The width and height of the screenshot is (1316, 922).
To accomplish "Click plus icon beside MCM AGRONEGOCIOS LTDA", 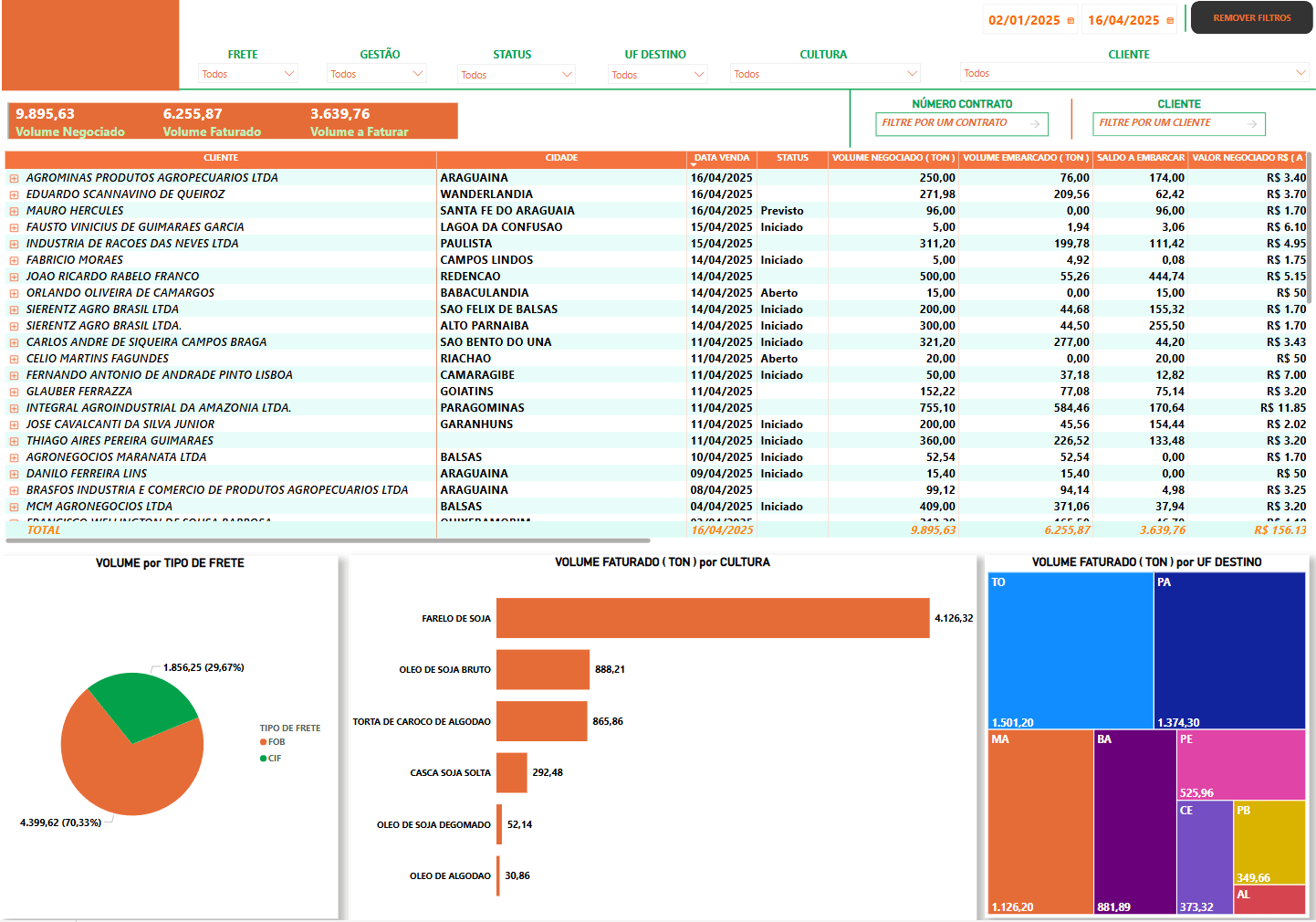I will pos(15,508).
